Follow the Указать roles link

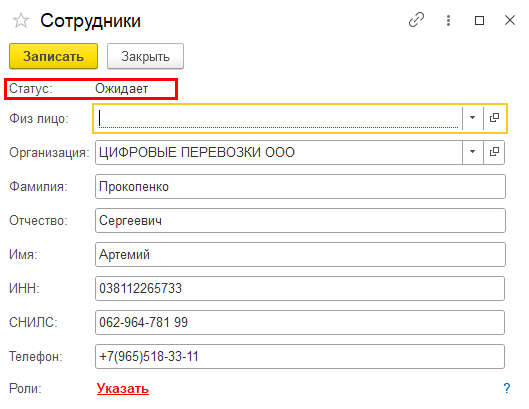[x=123, y=388]
